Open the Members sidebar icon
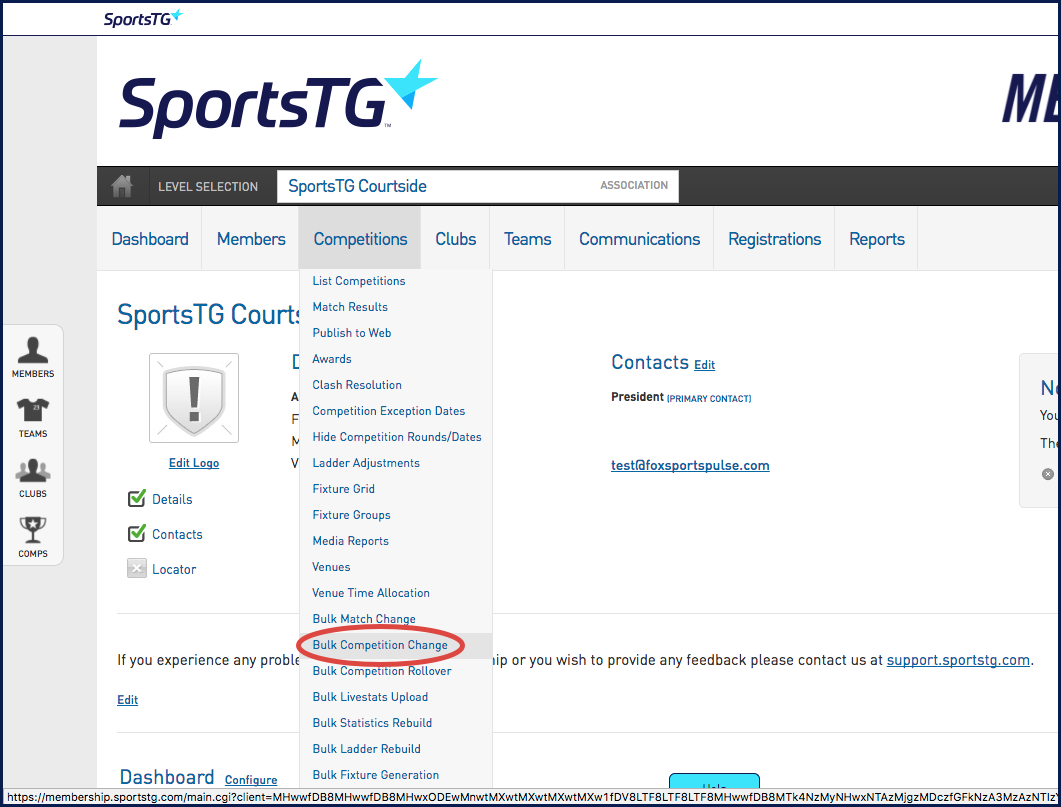 tap(32, 357)
